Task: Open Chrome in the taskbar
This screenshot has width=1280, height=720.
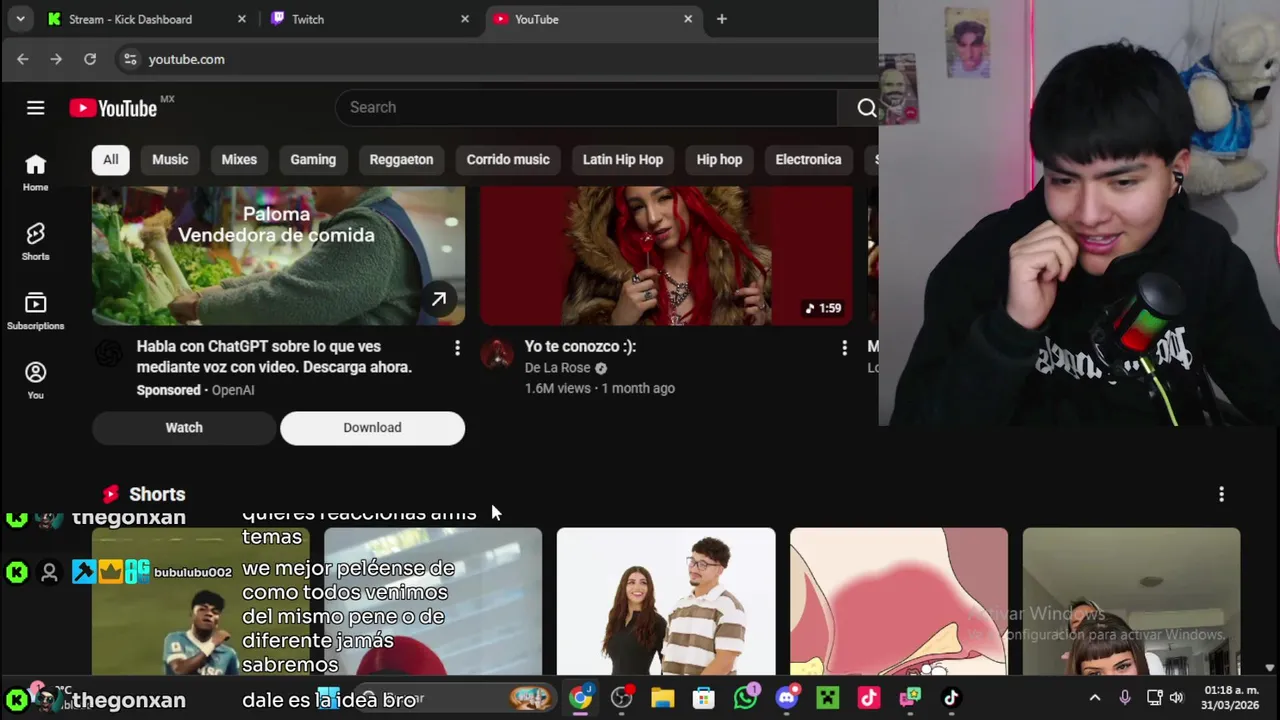Action: tap(580, 698)
